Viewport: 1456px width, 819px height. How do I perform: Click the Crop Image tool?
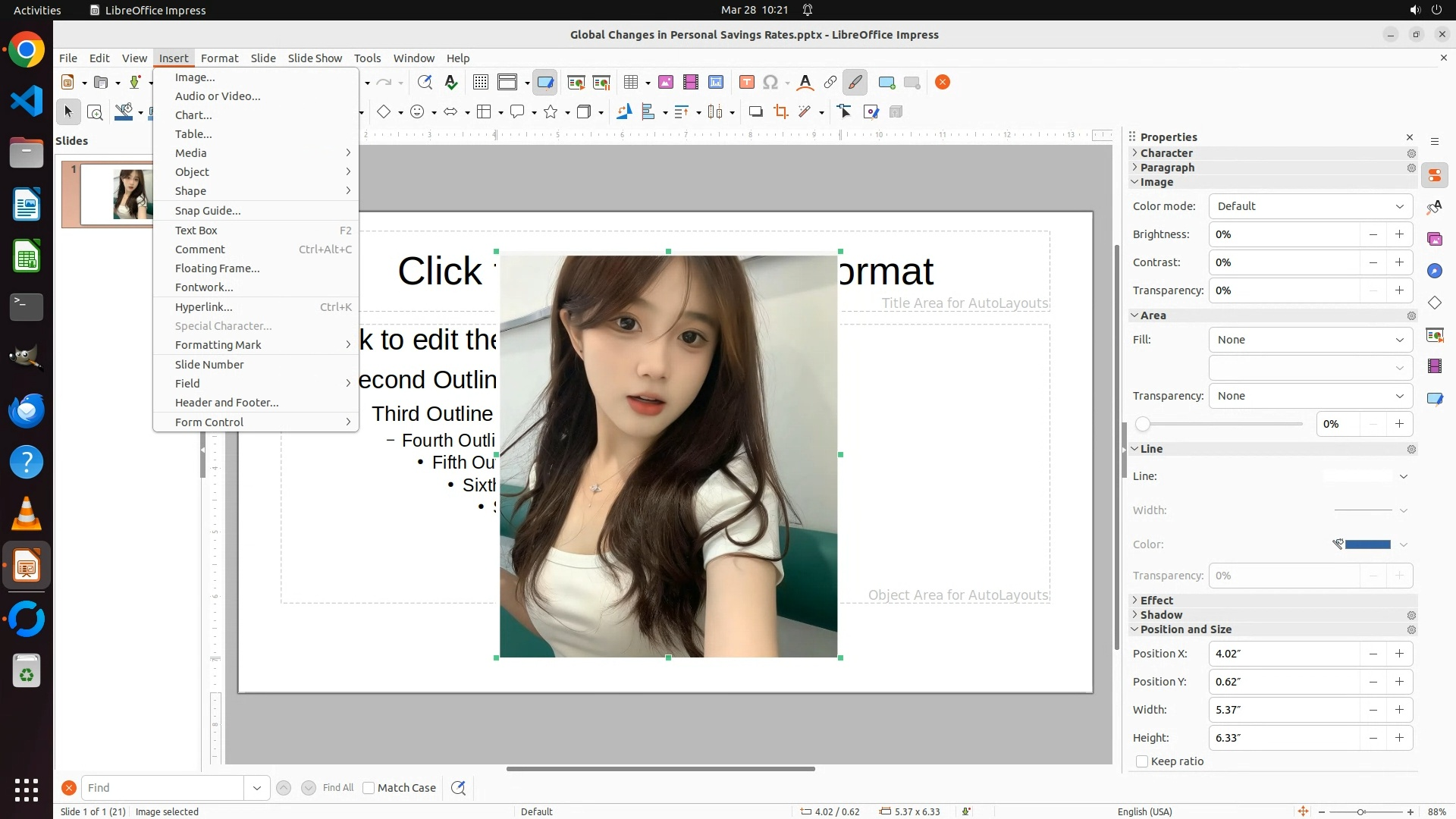pyautogui.click(x=780, y=112)
